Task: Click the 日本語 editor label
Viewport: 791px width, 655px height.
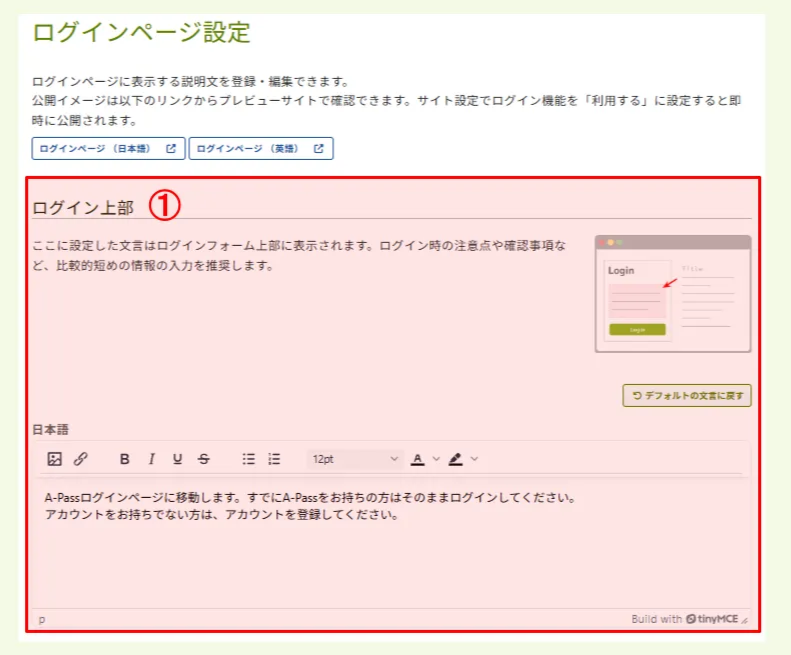Action: [50, 429]
